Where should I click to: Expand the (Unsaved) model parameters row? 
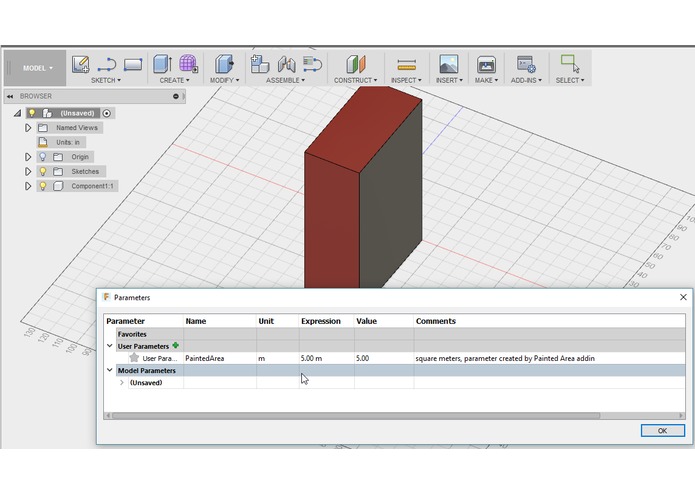tap(122, 382)
